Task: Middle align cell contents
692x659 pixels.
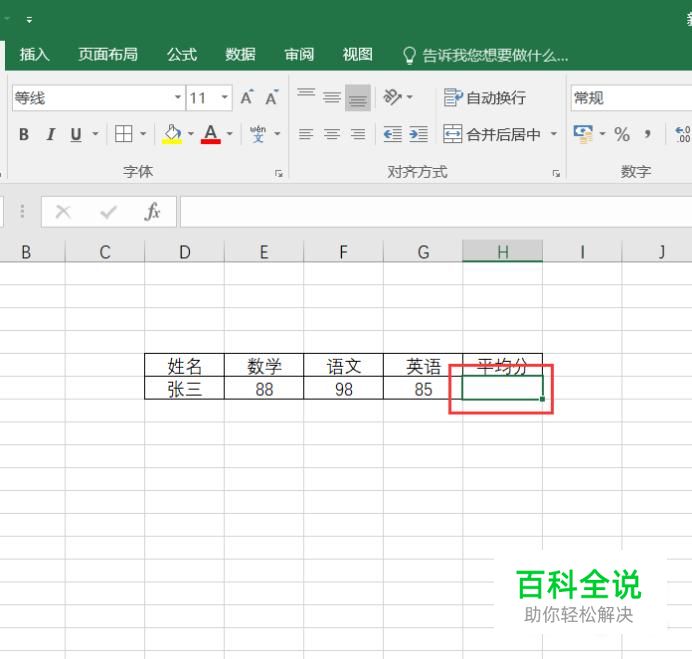Action: [x=332, y=97]
